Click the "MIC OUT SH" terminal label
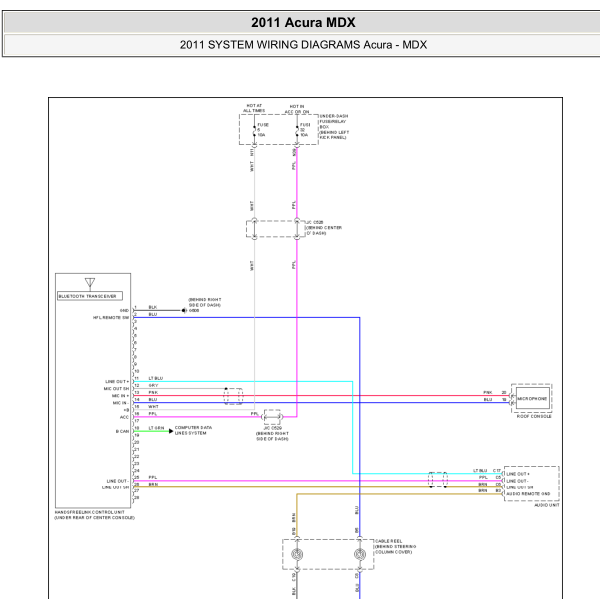 (x=116, y=389)
